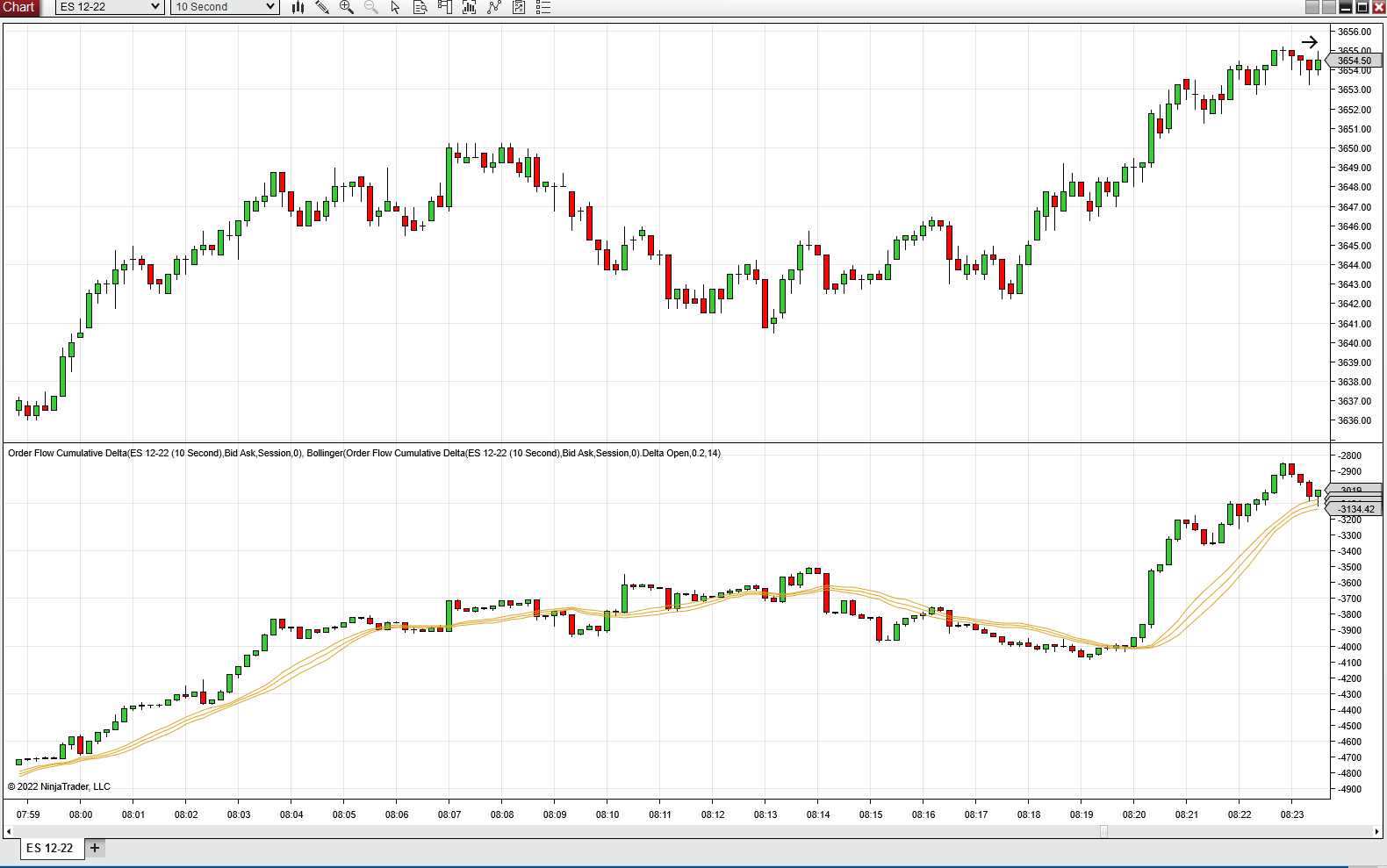Open the 10 Second interval dropdown
1387x868 pixels.
point(225,7)
